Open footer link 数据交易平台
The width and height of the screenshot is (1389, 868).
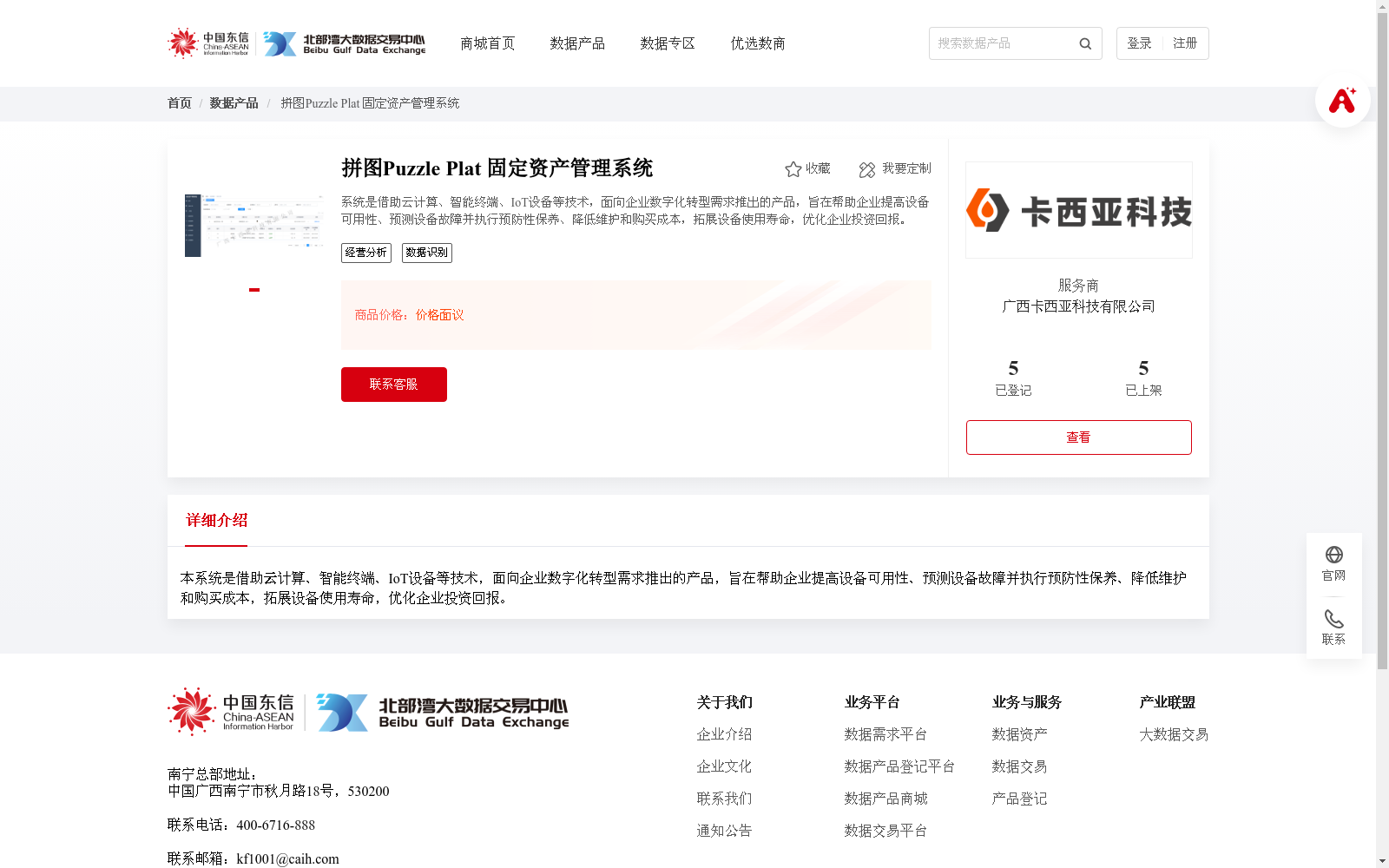(885, 831)
